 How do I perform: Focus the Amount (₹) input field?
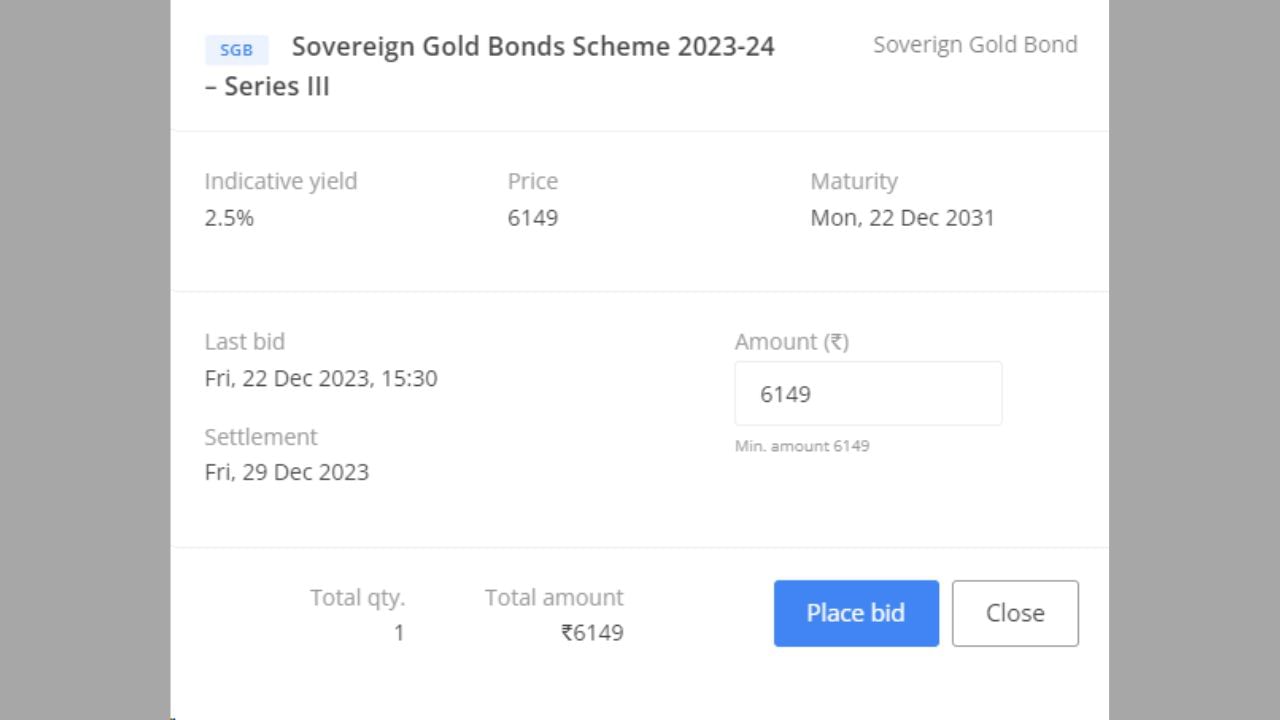pyautogui.click(x=868, y=394)
